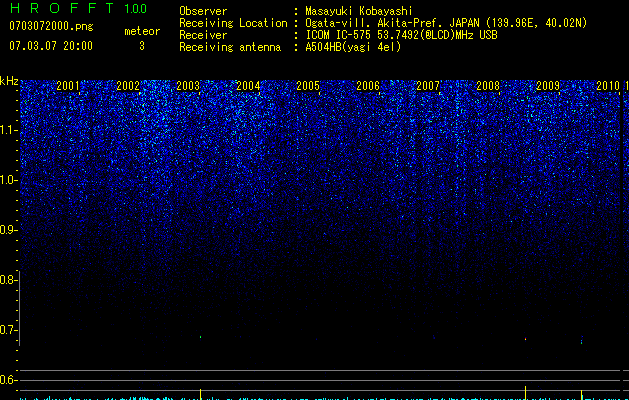Select the ICOM IC-575 receiver description

tap(401, 35)
